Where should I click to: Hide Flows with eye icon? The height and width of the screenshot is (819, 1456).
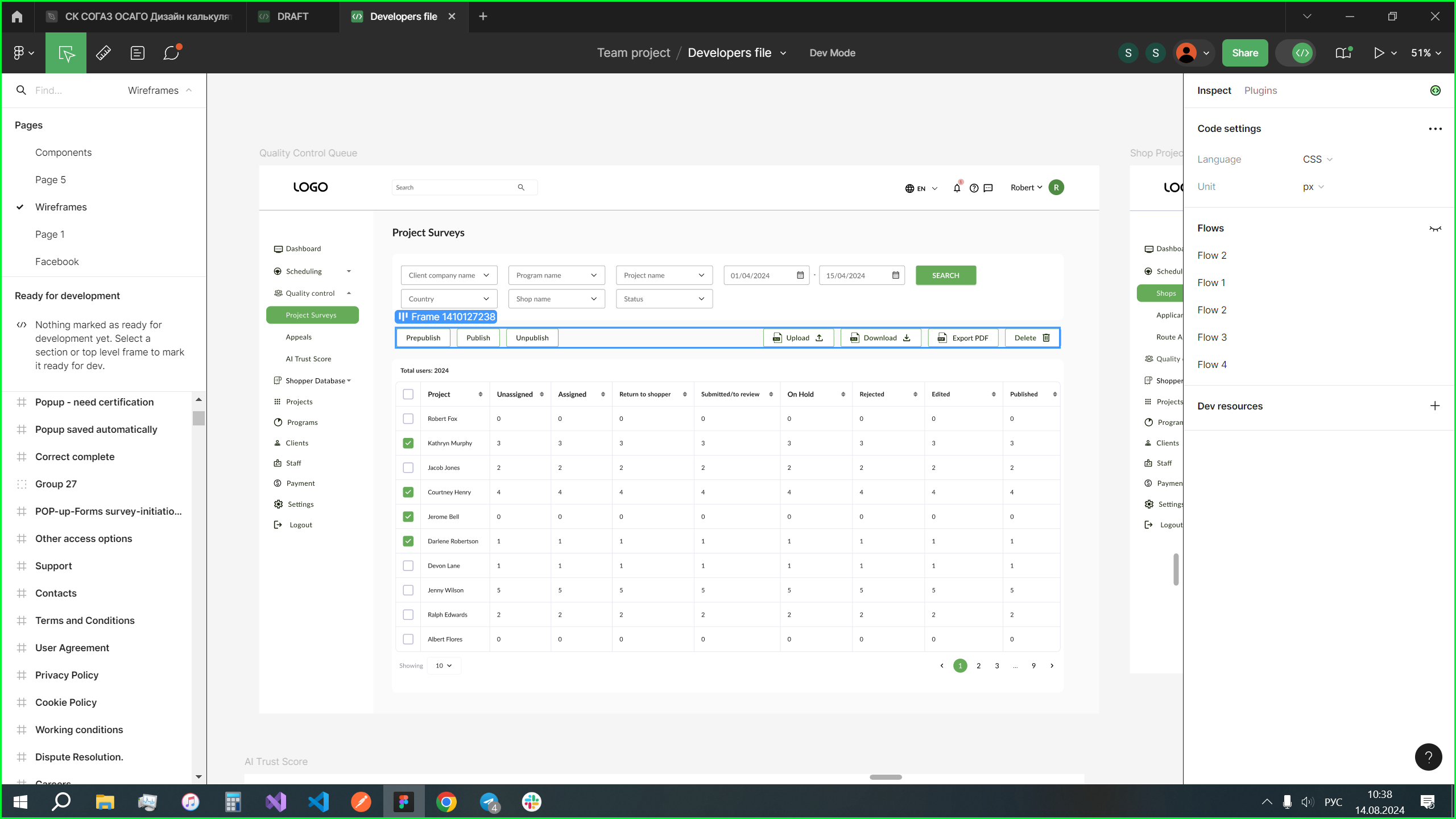pyautogui.click(x=1435, y=229)
